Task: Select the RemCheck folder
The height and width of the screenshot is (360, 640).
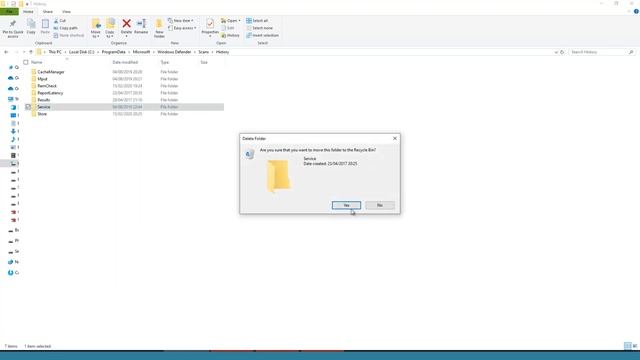Action: [x=47, y=86]
